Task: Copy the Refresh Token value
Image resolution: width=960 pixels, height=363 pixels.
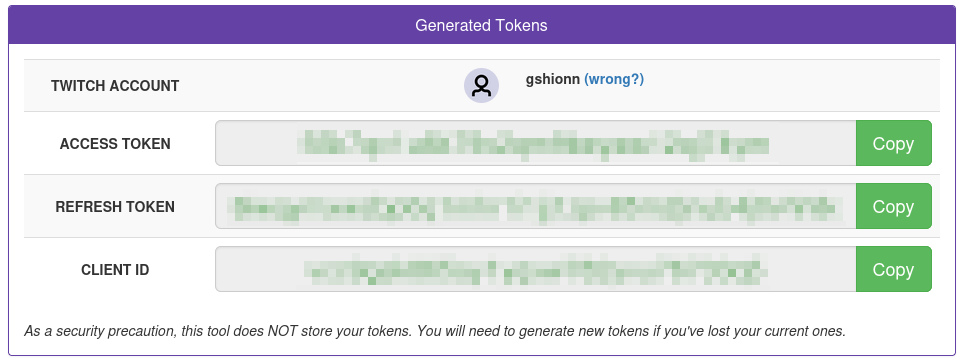Action: point(893,206)
